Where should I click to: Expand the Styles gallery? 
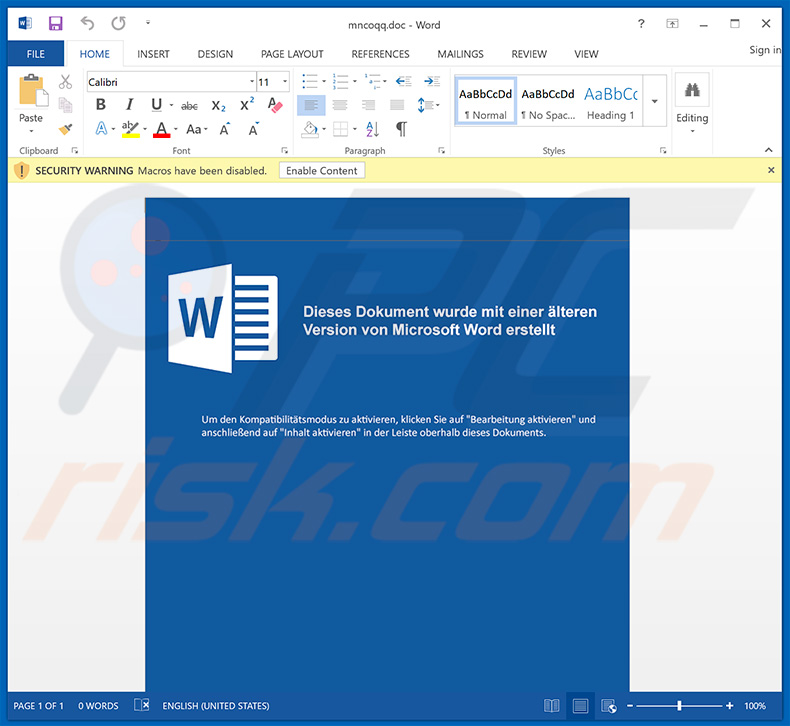tap(654, 101)
